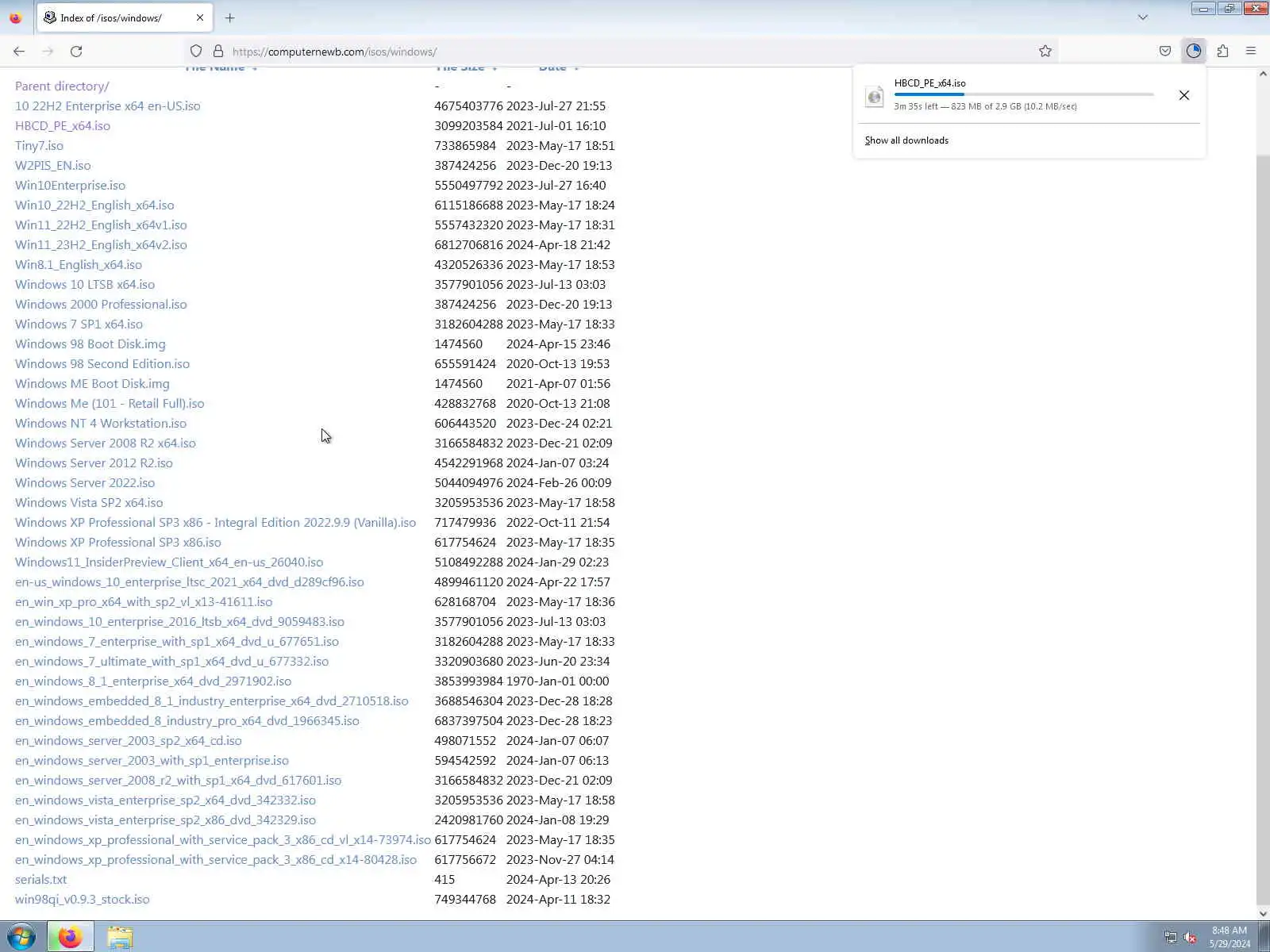Open a new browser tab
Screen dimensions: 1270x952
click(230, 17)
